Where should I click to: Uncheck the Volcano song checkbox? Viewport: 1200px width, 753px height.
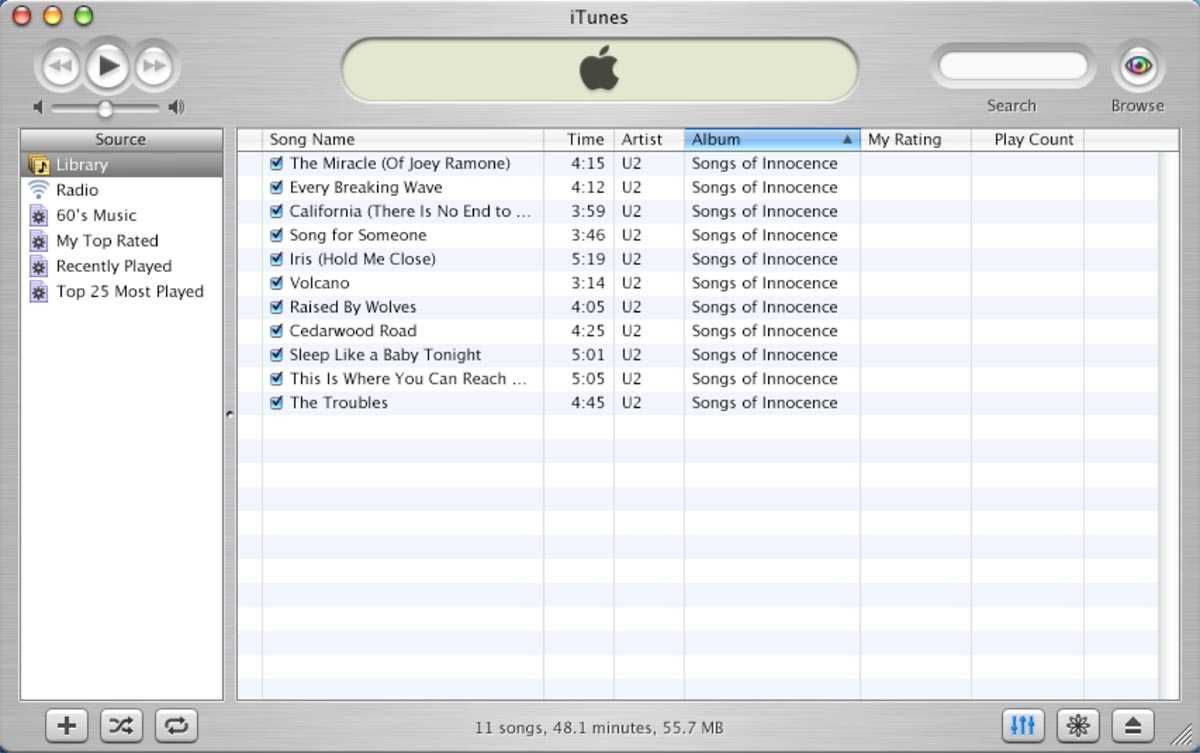coord(277,283)
